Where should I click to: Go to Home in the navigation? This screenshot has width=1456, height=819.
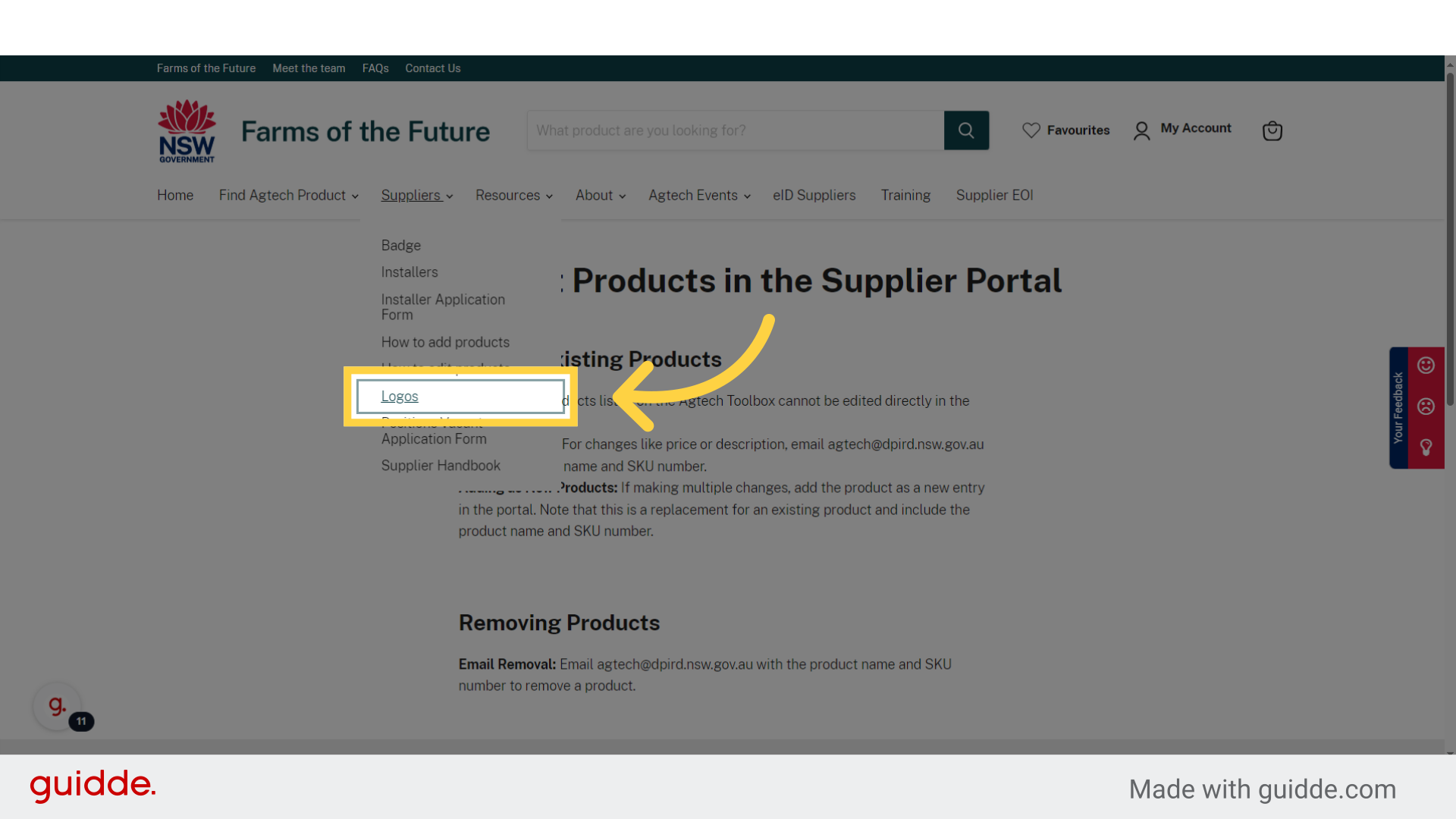click(175, 196)
